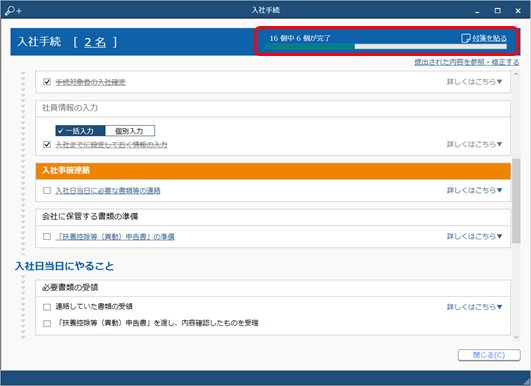Uncheck 入社までに設定しておく情報の入力 checkbox

[x=47, y=145]
